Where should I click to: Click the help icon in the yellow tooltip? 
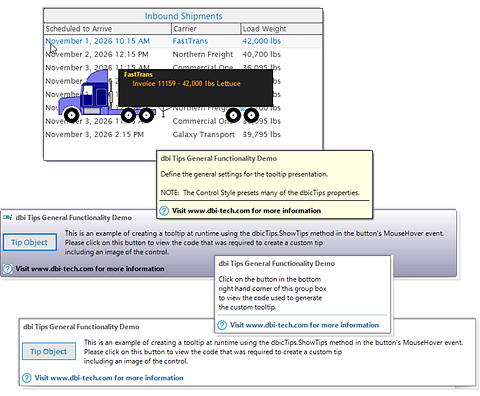[x=164, y=211]
